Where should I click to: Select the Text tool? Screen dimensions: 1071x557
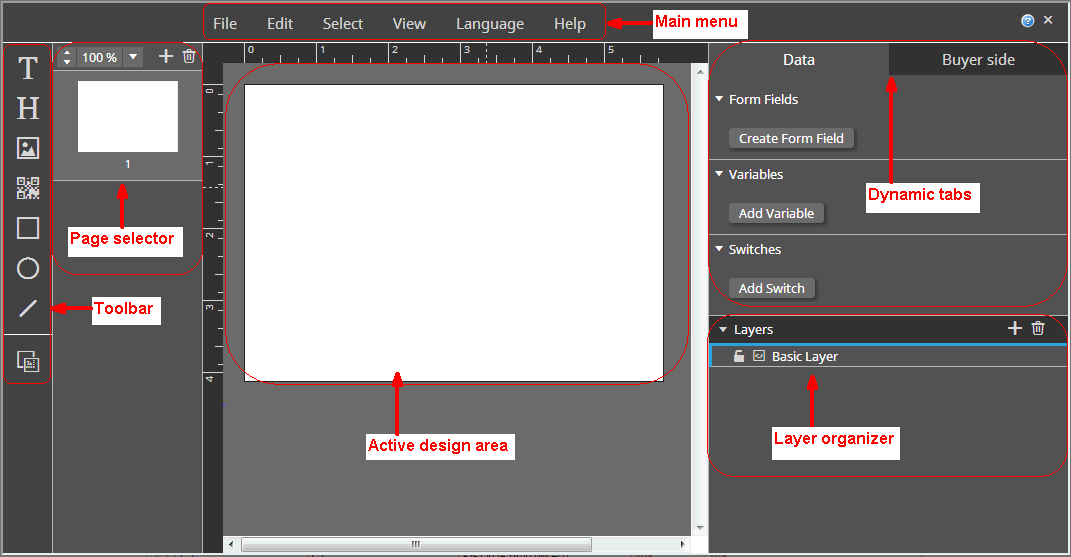28,69
